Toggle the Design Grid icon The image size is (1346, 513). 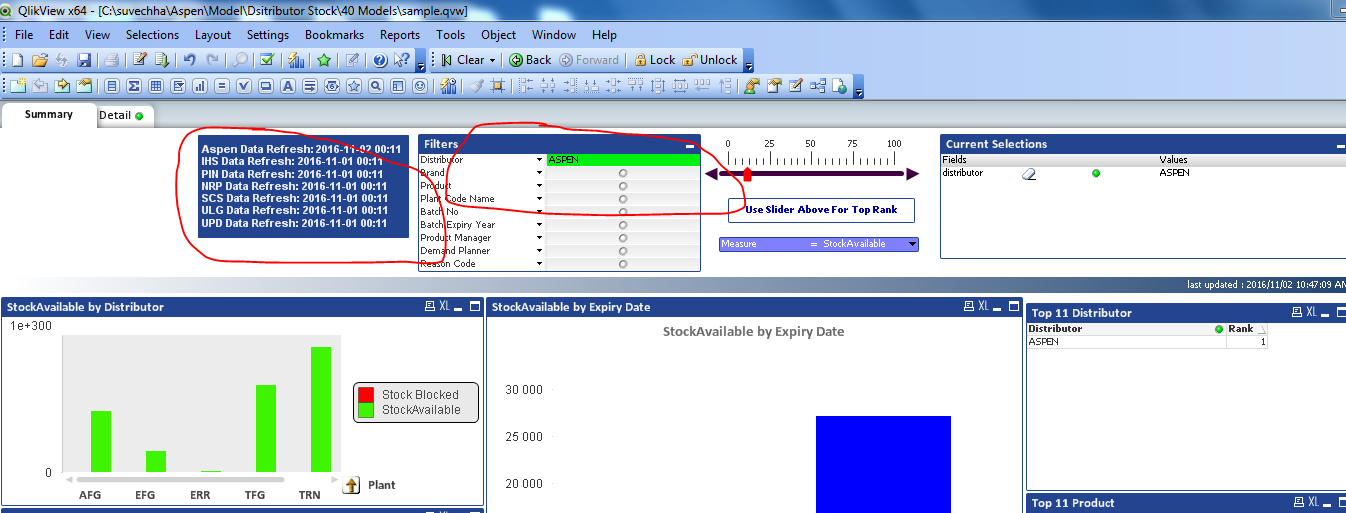pyautogui.click(x=498, y=86)
